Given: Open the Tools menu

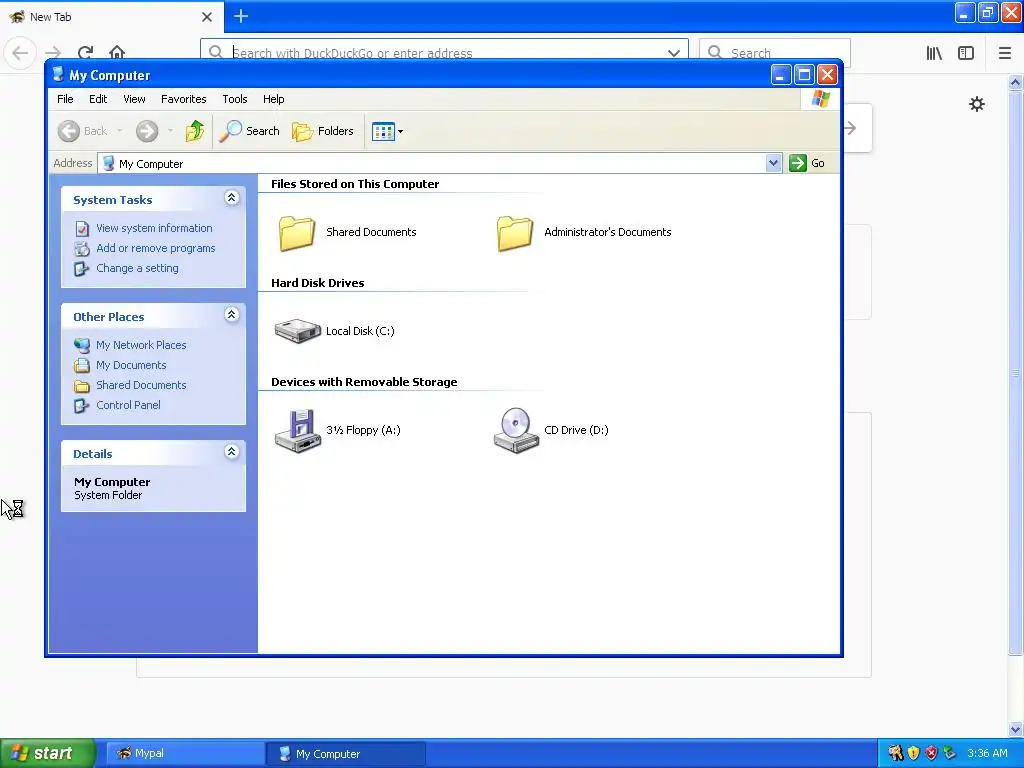Looking at the screenshot, I should [x=234, y=99].
